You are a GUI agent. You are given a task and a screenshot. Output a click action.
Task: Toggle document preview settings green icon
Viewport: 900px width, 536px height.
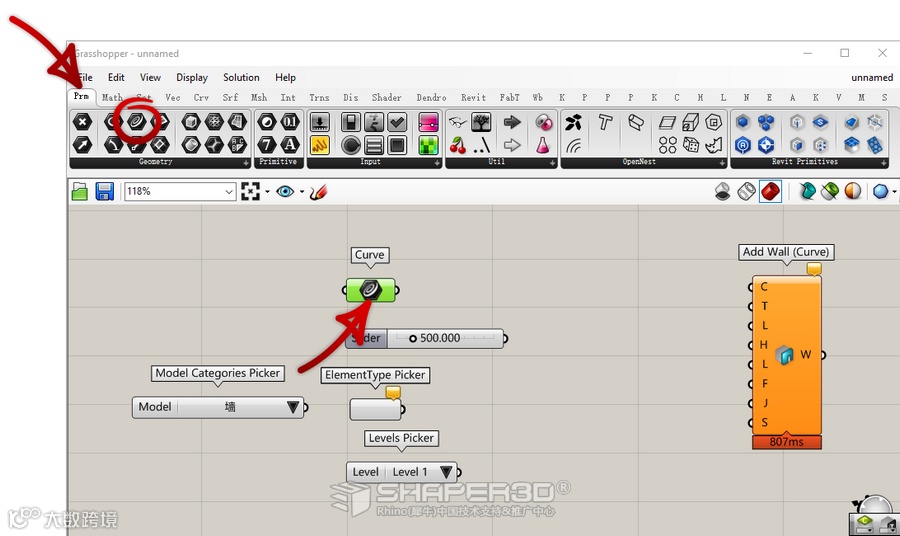tap(829, 192)
